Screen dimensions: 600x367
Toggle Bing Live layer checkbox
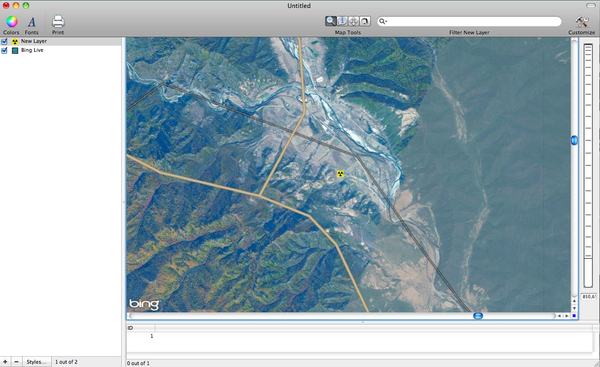click(4, 51)
